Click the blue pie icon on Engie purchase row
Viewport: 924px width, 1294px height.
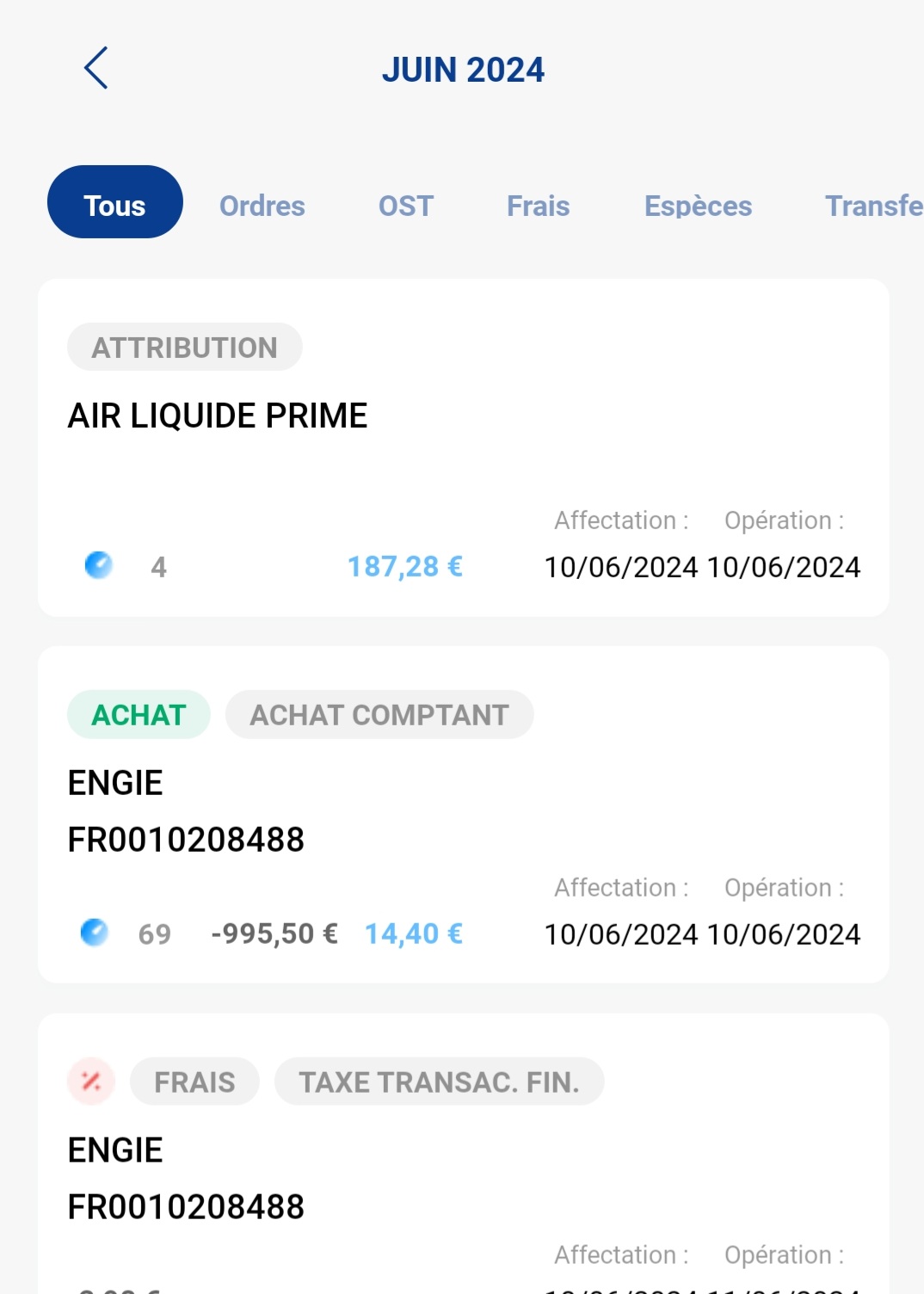coord(94,933)
